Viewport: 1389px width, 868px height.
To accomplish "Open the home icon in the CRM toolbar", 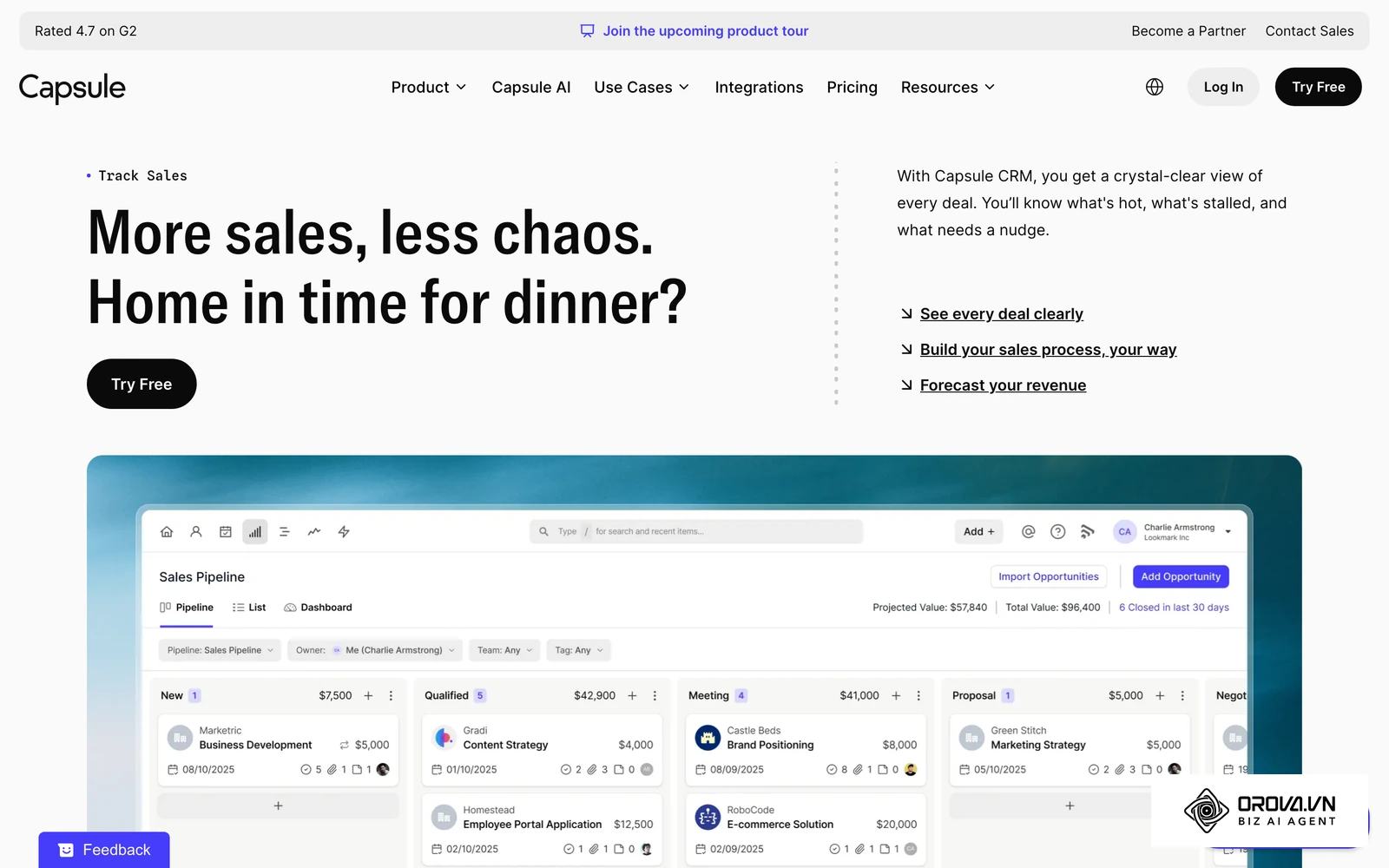I will pyautogui.click(x=167, y=532).
